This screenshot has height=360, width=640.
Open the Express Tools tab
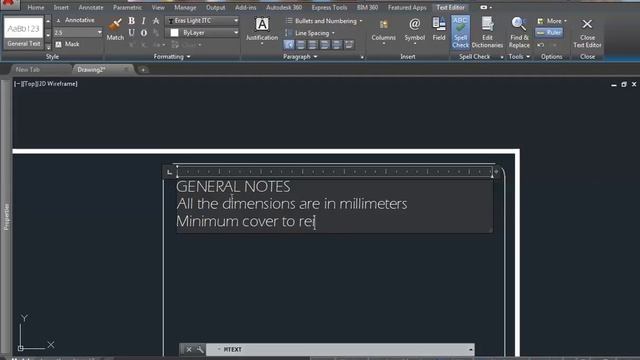tap(329, 7)
